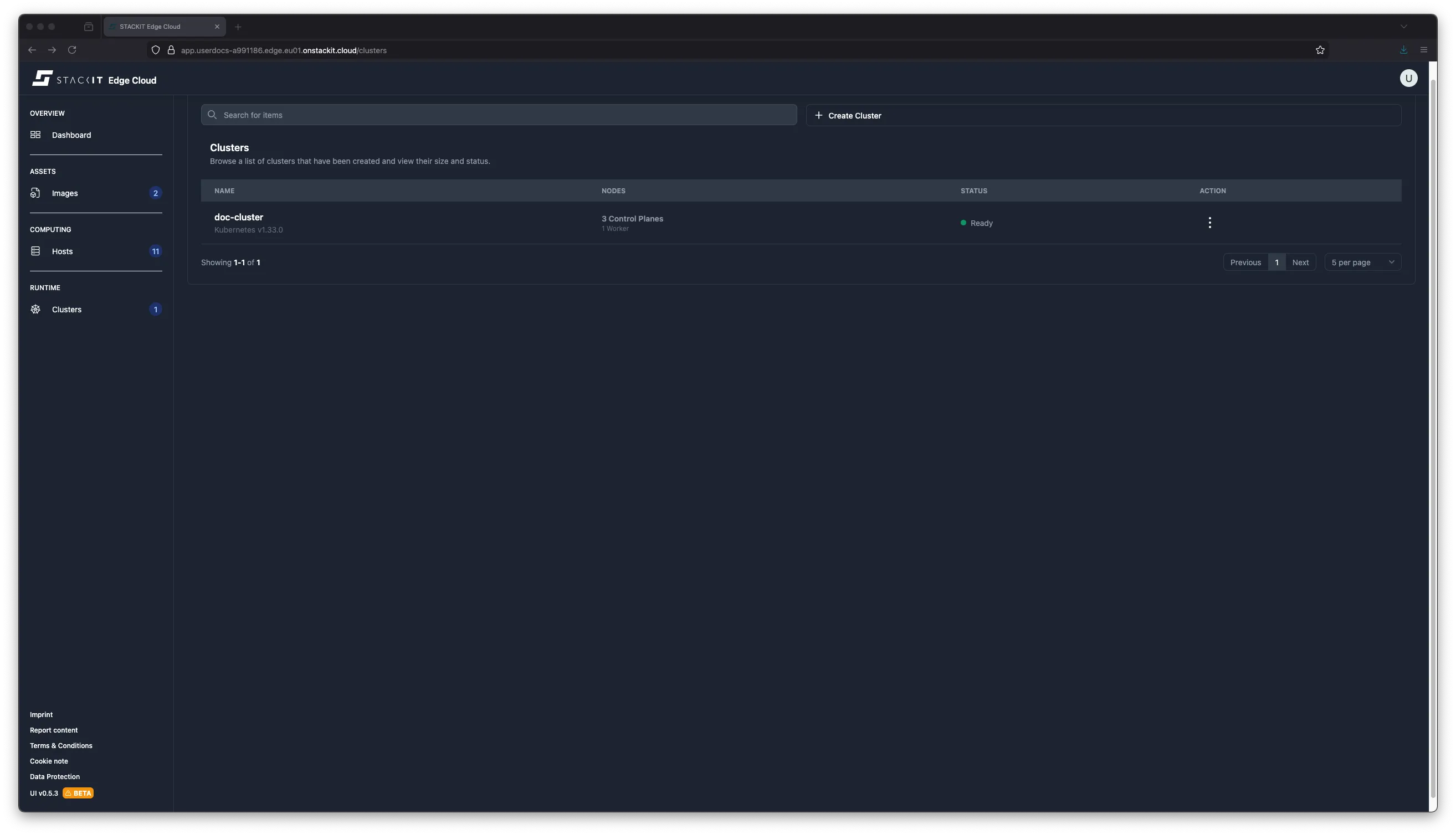1456x835 pixels.
Task: Bookmark the page with the star icon
Action: pyautogui.click(x=1320, y=50)
